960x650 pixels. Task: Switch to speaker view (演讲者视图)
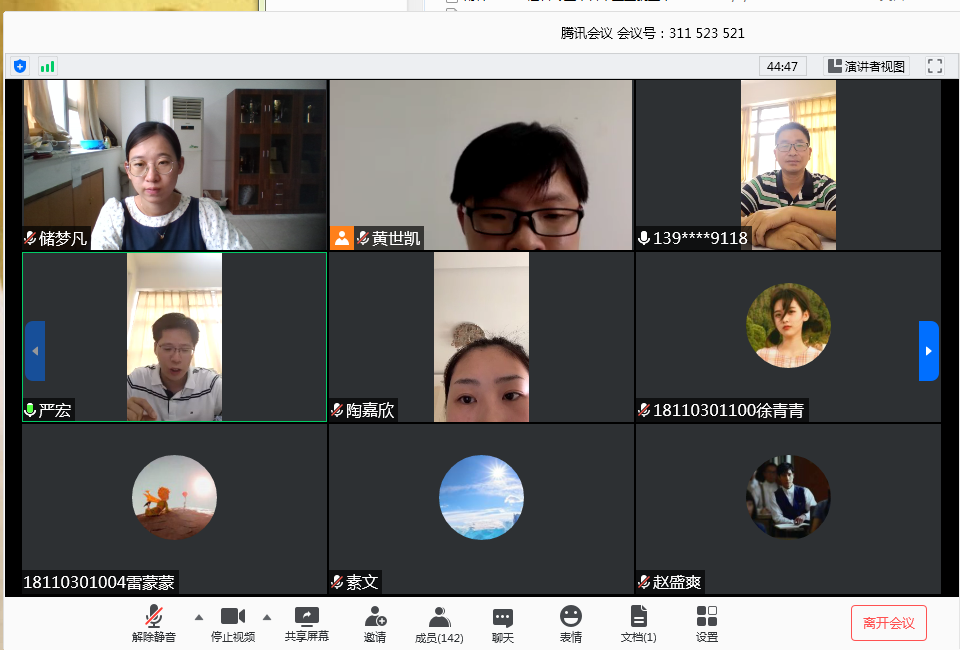click(x=865, y=66)
